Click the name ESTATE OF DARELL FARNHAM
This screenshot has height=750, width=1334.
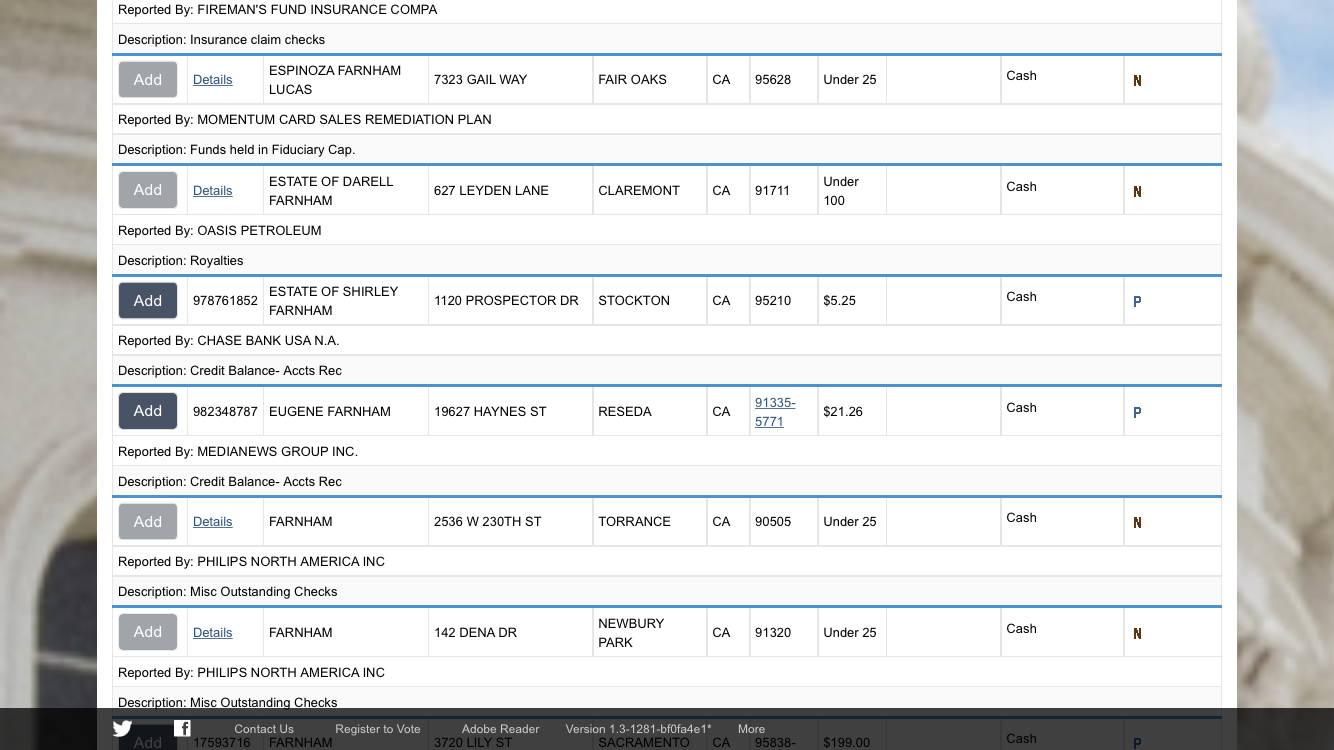(331, 191)
